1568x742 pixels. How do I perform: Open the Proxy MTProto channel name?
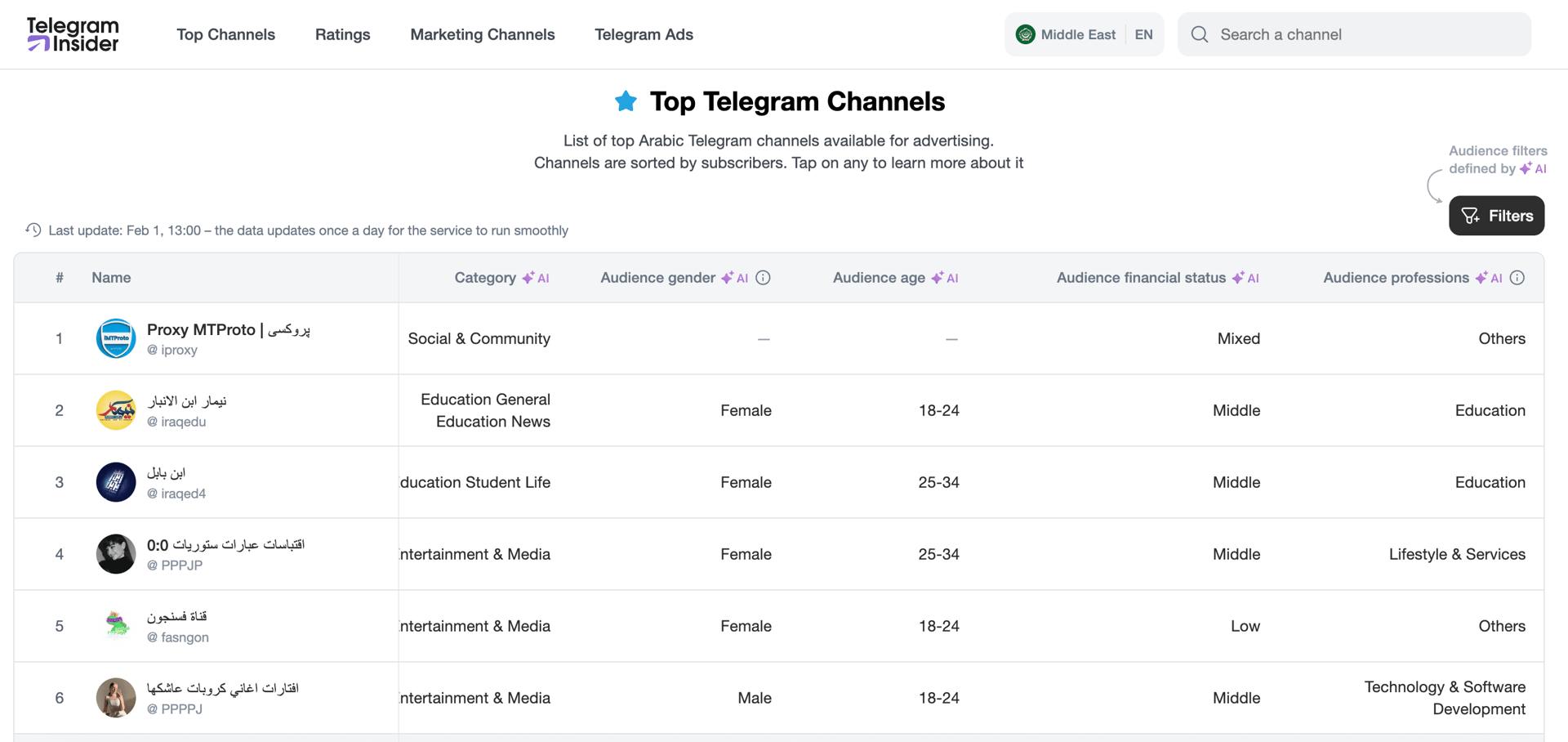click(229, 329)
